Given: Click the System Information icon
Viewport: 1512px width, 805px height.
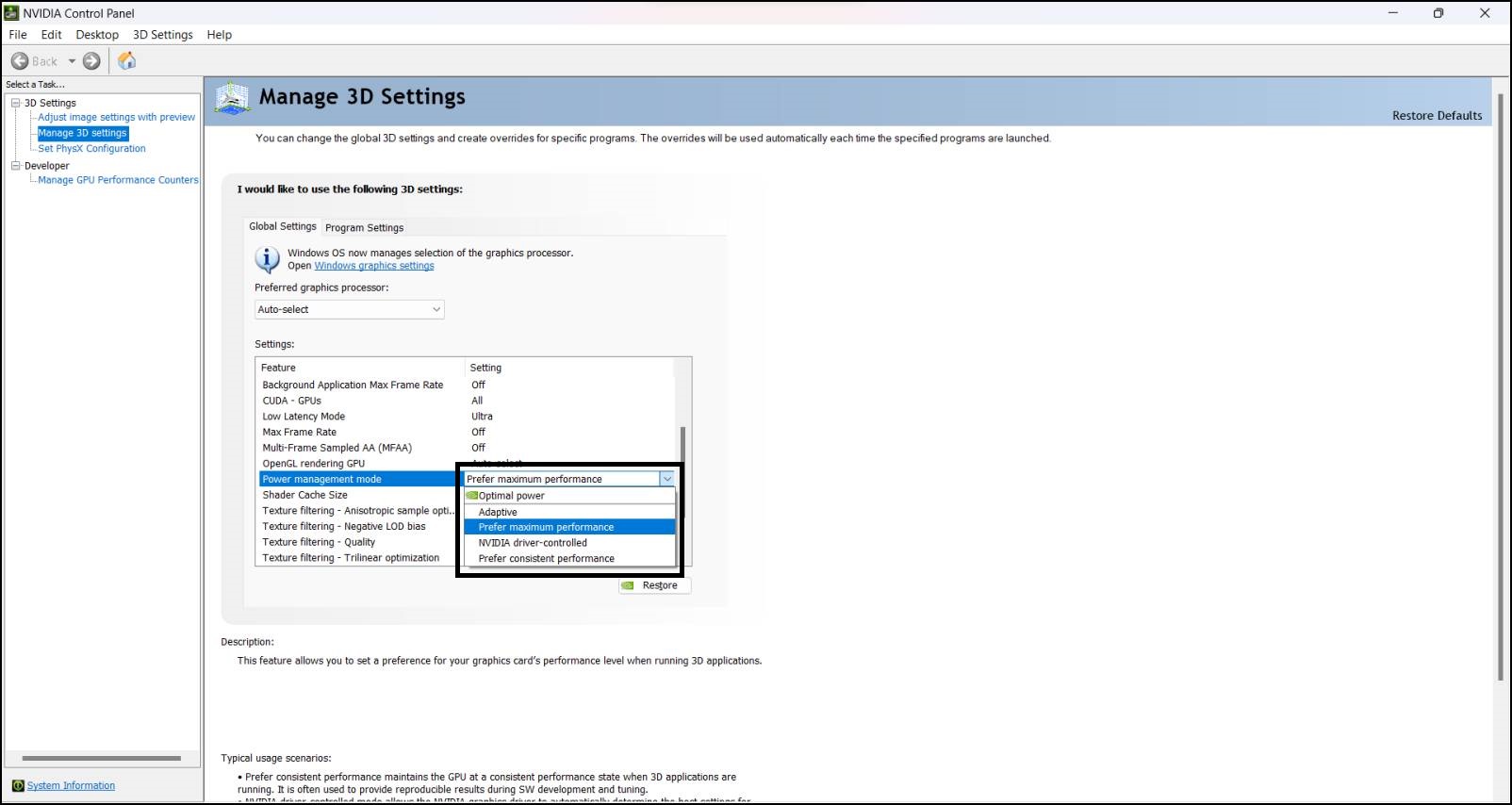Looking at the screenshot, I should point(18,785).
